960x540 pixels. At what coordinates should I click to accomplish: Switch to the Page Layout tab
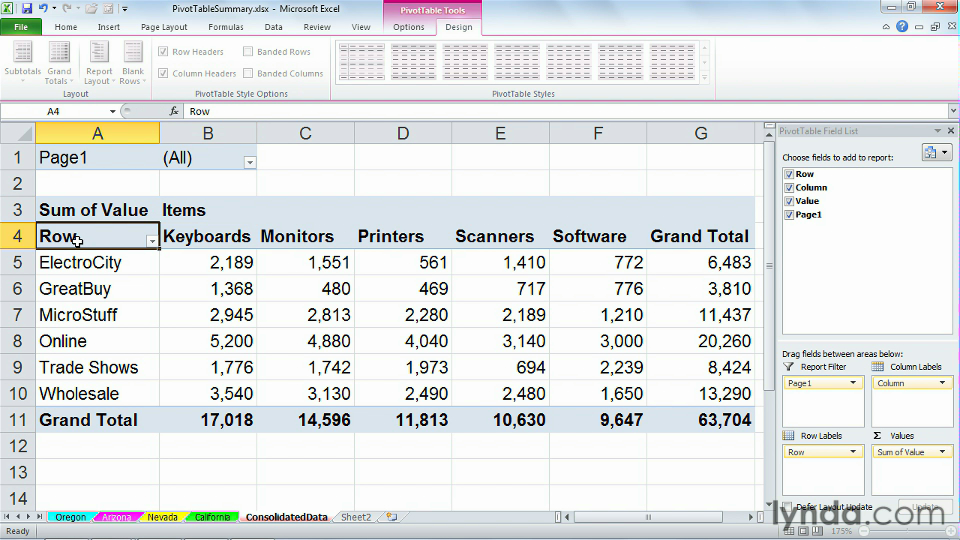click(x=164, y=27)
